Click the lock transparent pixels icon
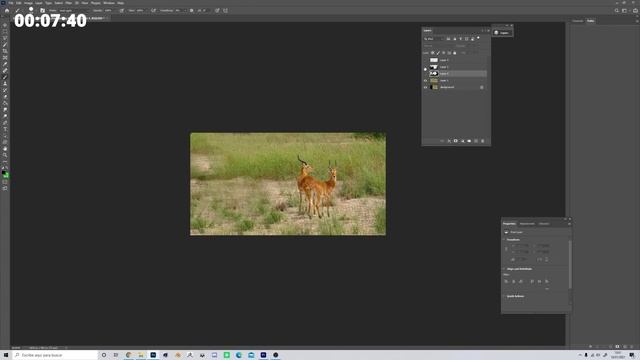 [x=433, y=53]
